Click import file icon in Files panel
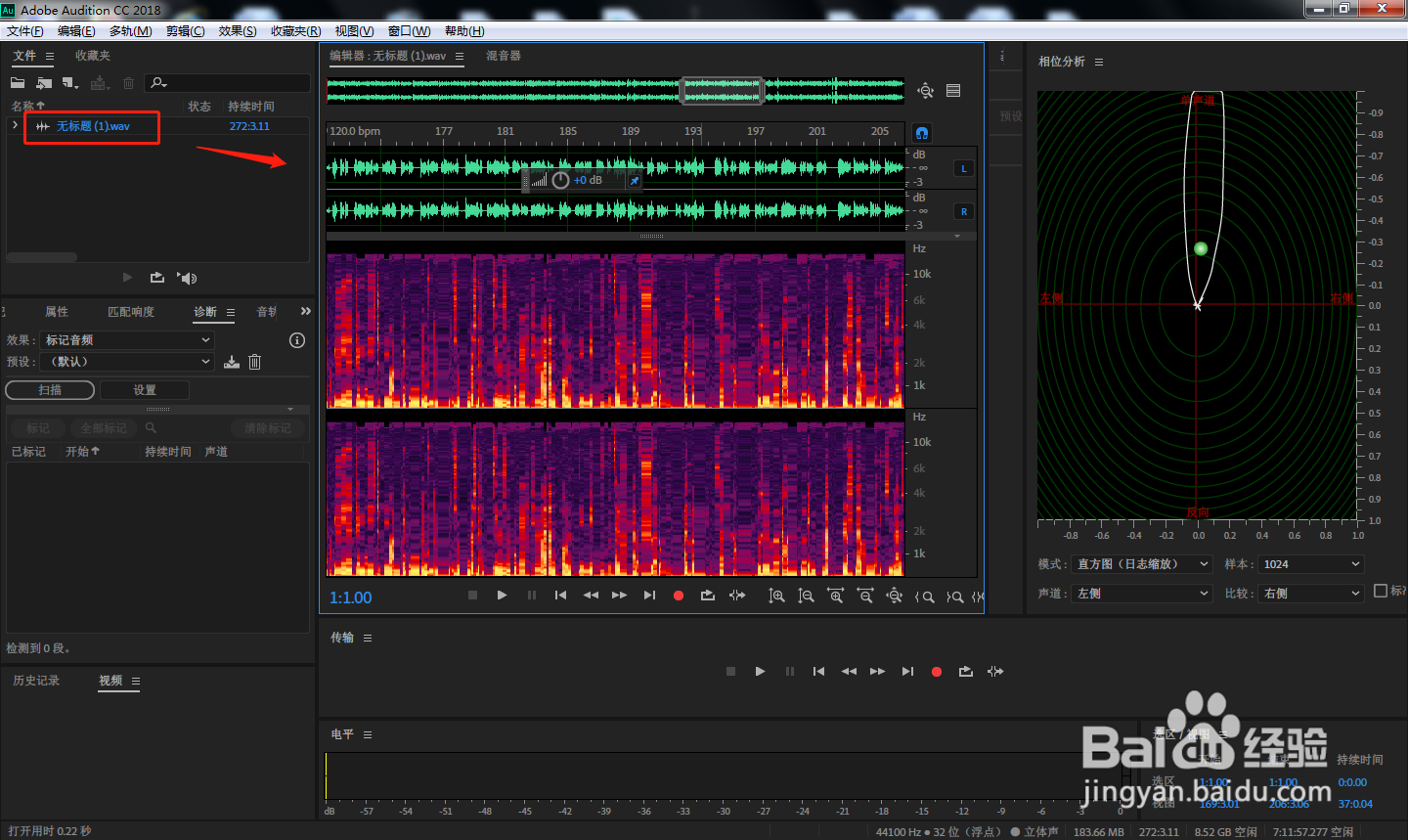The height and width of the screenshot is (840, 1408). 44,83
